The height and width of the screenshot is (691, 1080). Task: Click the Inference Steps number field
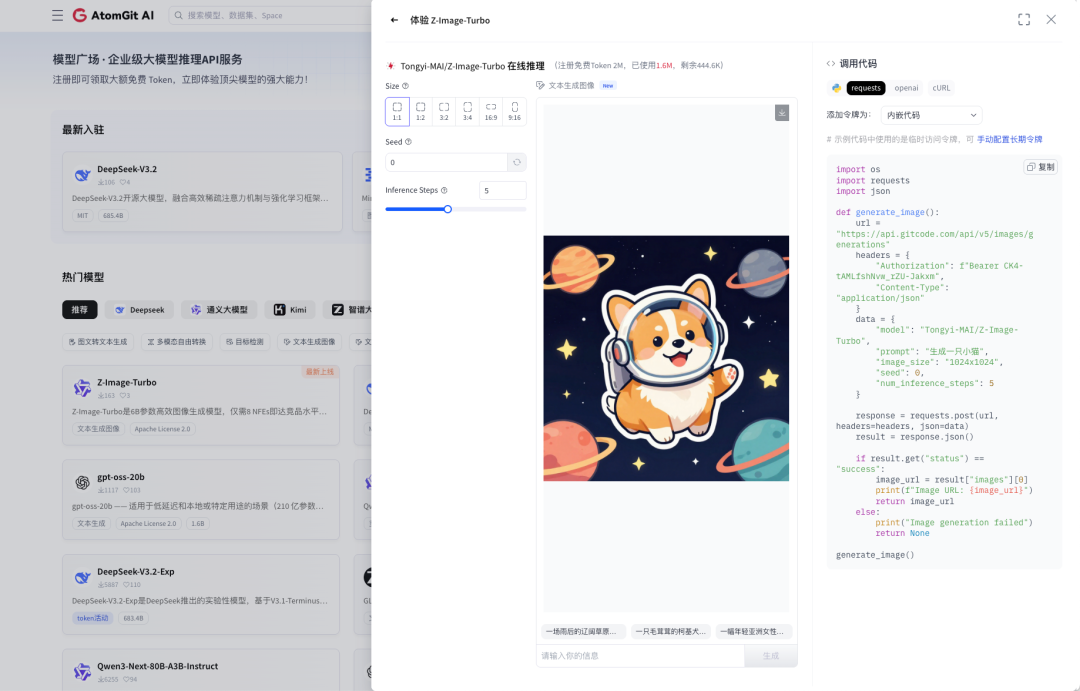tap(502, 191)
